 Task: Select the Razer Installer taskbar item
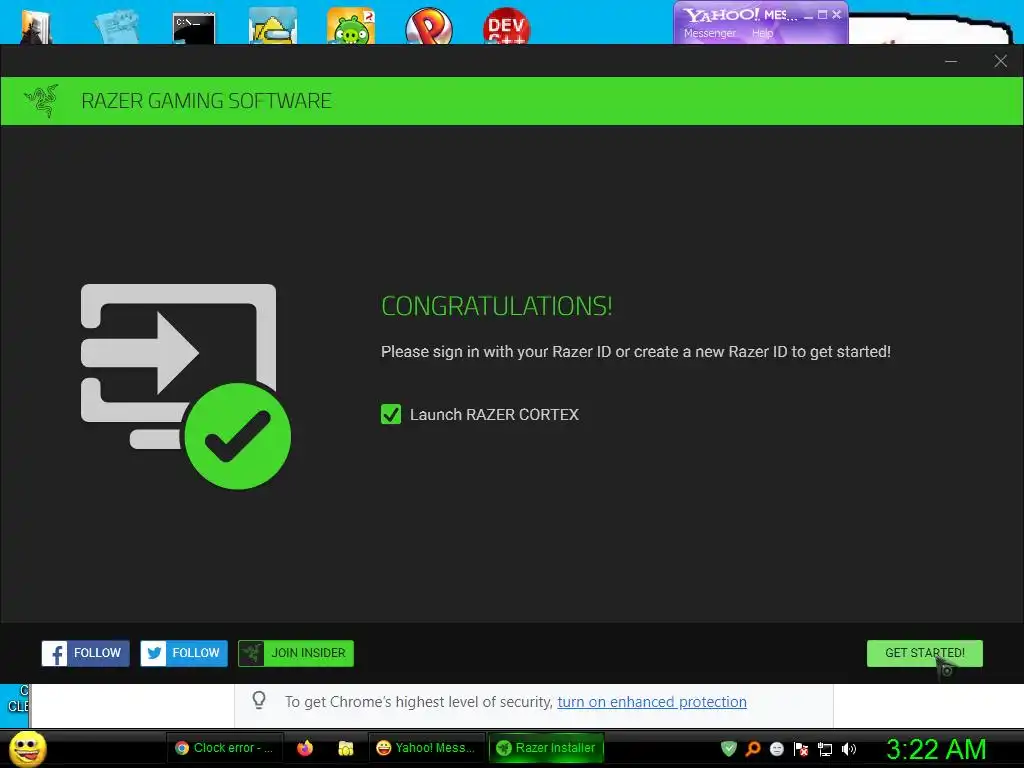546,748
